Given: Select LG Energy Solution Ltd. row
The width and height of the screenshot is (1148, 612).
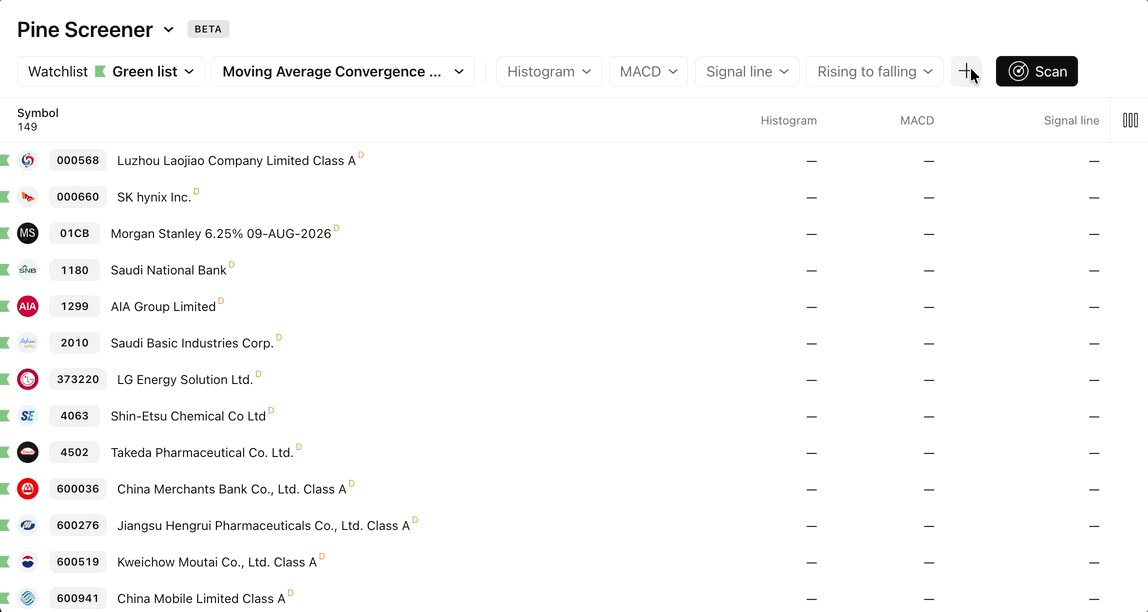Looking at the screenshot, I should [x=185, y=379].
